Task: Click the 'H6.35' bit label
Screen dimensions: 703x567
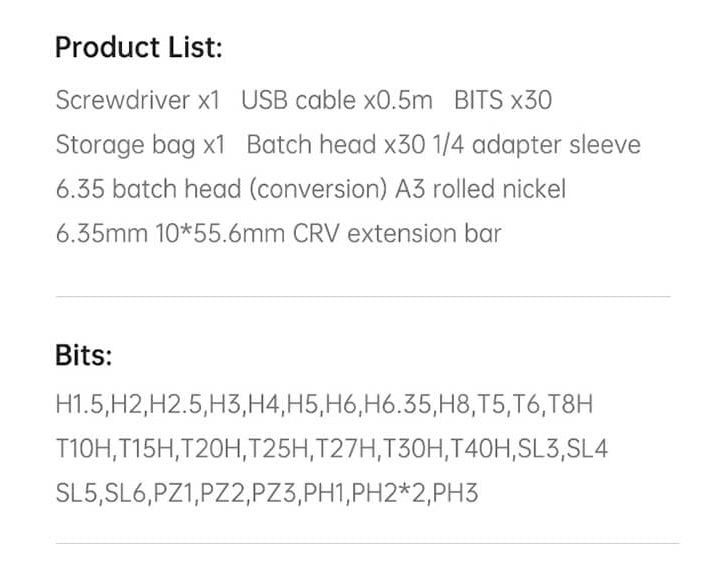Action: (396, 405)
